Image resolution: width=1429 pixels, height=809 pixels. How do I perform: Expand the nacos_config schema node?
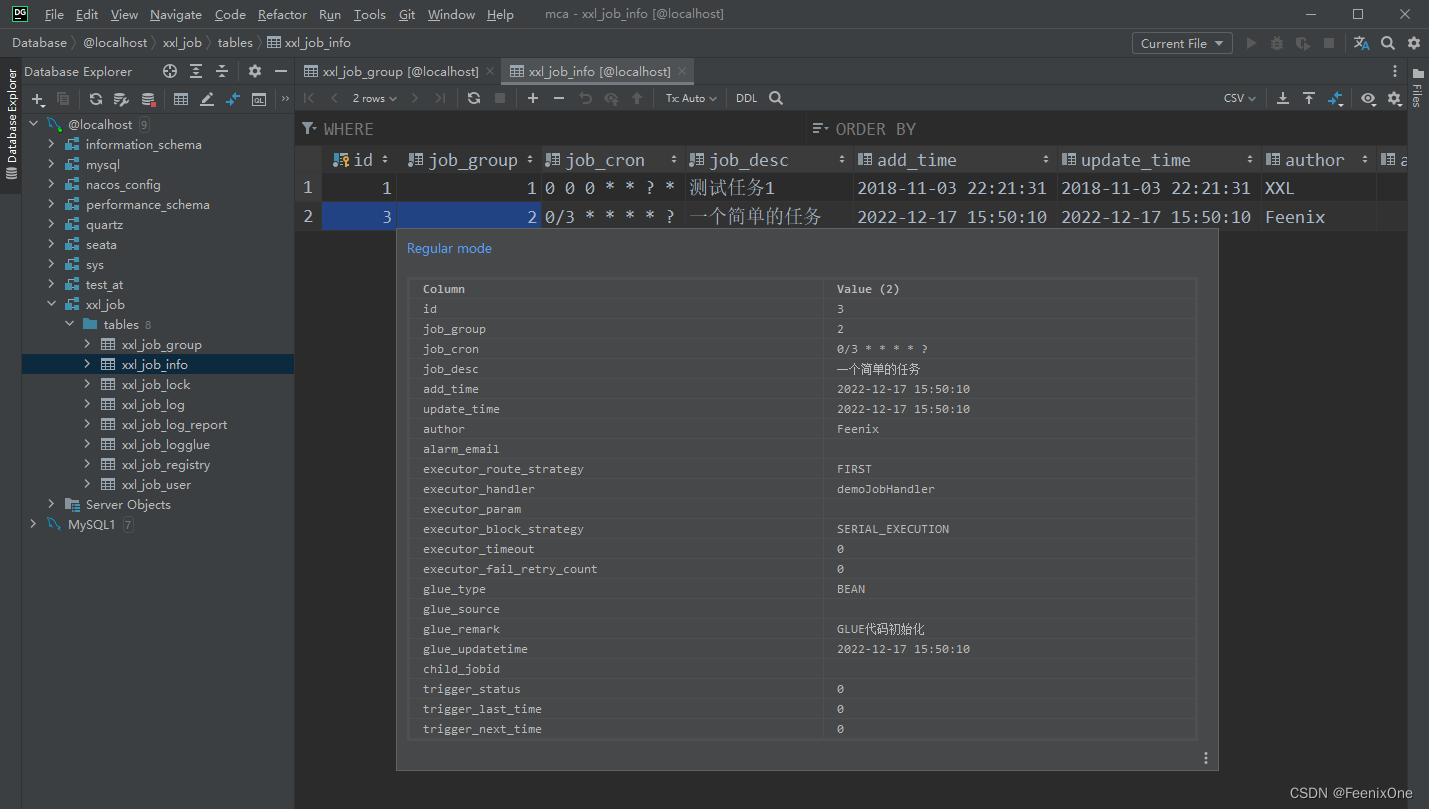coord(52,184)
